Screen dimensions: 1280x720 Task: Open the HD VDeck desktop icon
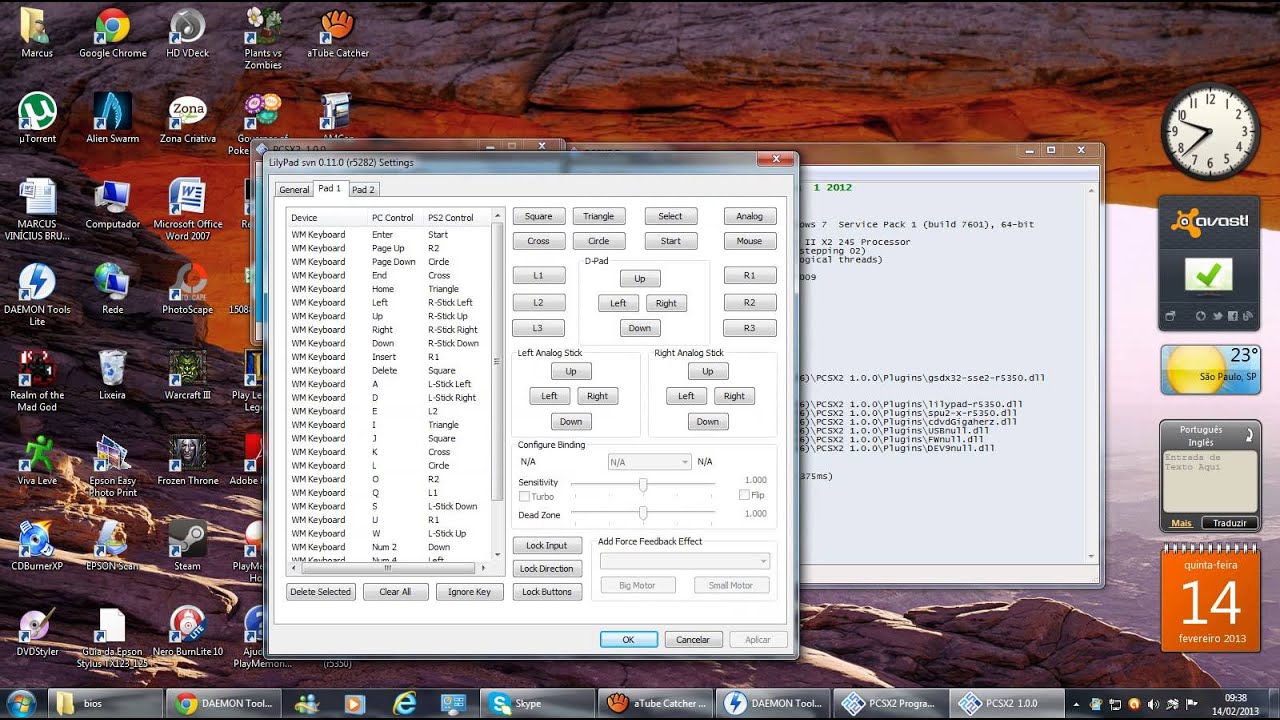pyautogui.click(x=187, y=33)
